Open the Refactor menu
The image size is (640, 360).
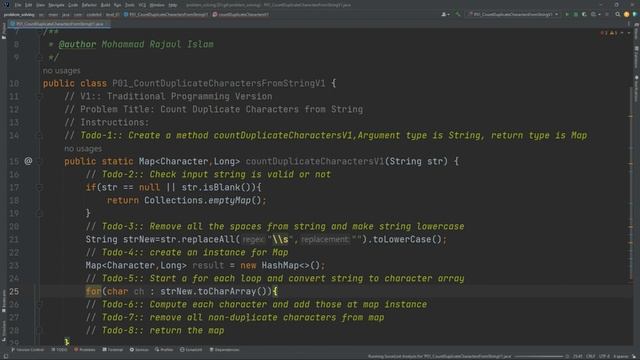[x=89, y=5]
